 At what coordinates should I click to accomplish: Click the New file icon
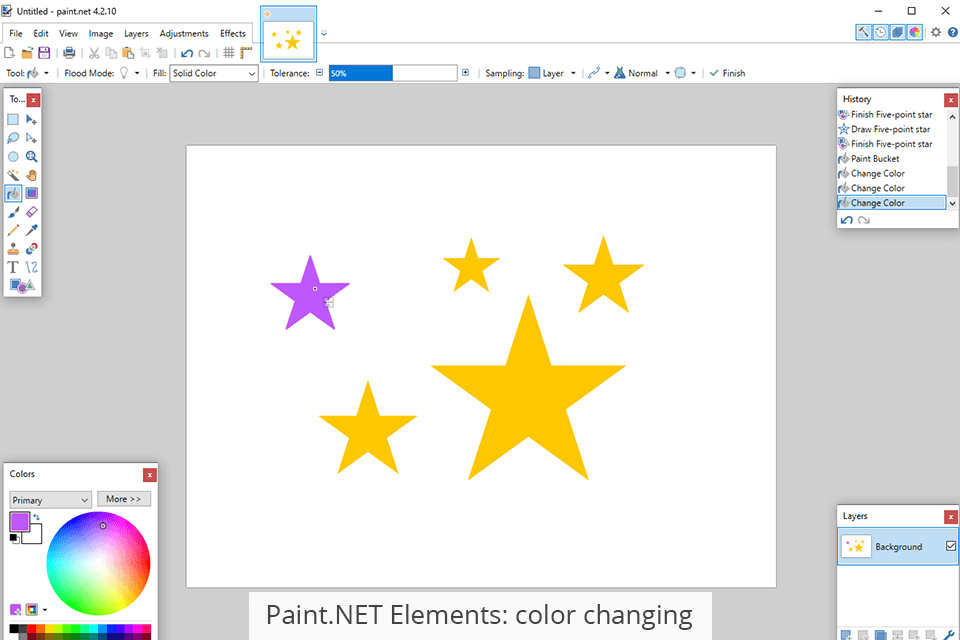click(x=10, y=53)
